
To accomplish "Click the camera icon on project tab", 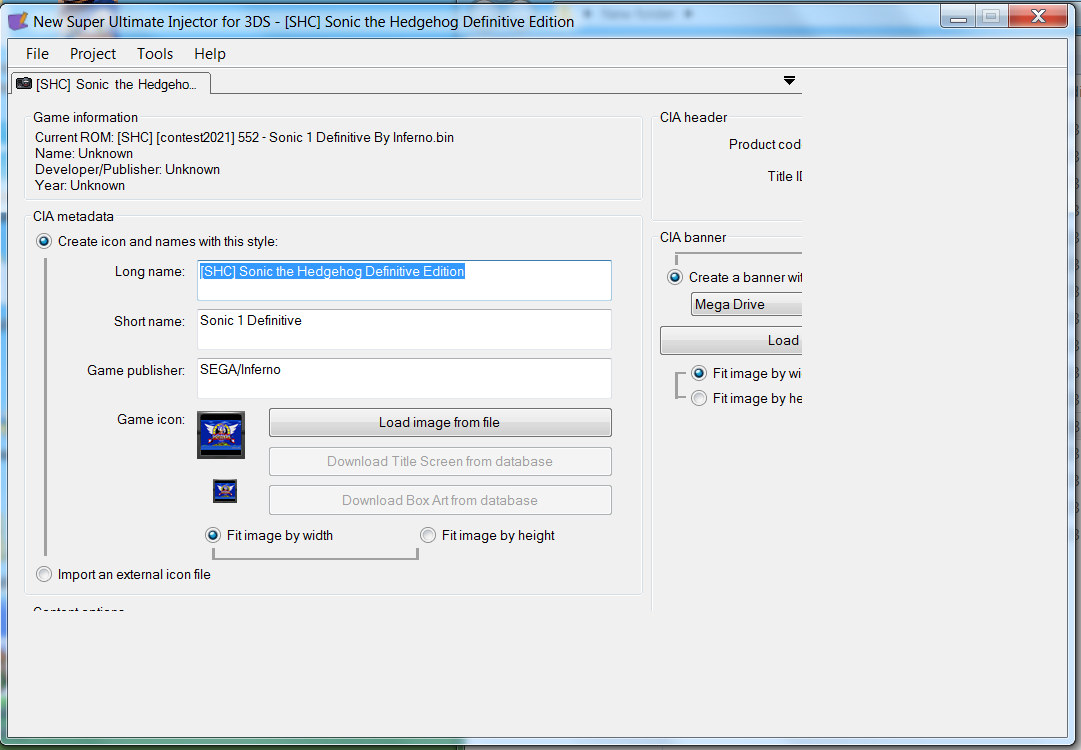I will coord(24,83).
